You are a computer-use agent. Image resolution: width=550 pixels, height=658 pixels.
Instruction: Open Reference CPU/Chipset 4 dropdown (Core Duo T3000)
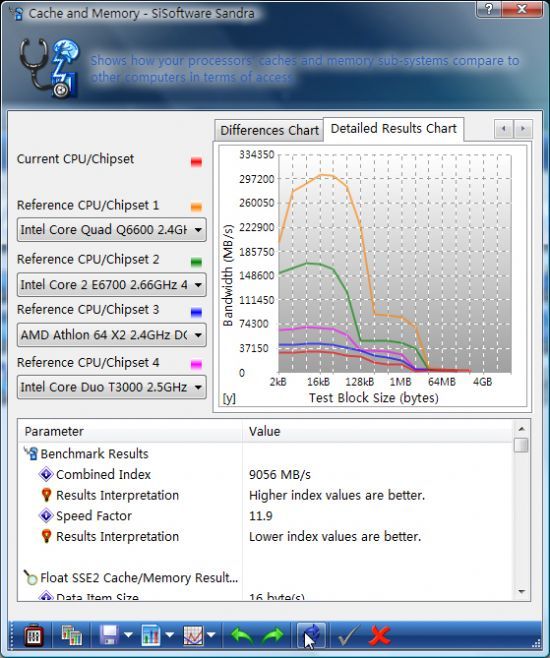pos(112,387)
